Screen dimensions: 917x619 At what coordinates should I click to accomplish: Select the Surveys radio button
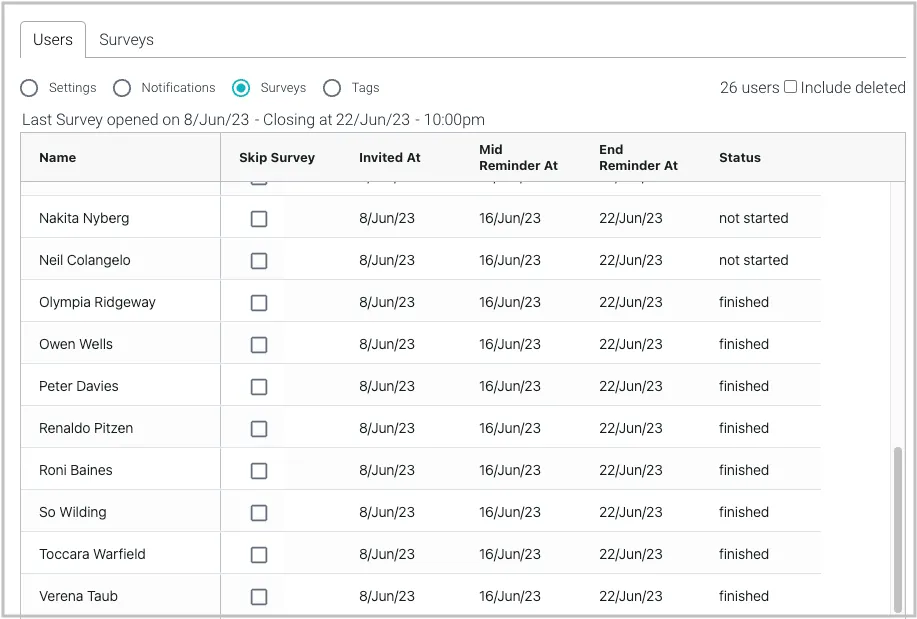(x=241, y=88)
